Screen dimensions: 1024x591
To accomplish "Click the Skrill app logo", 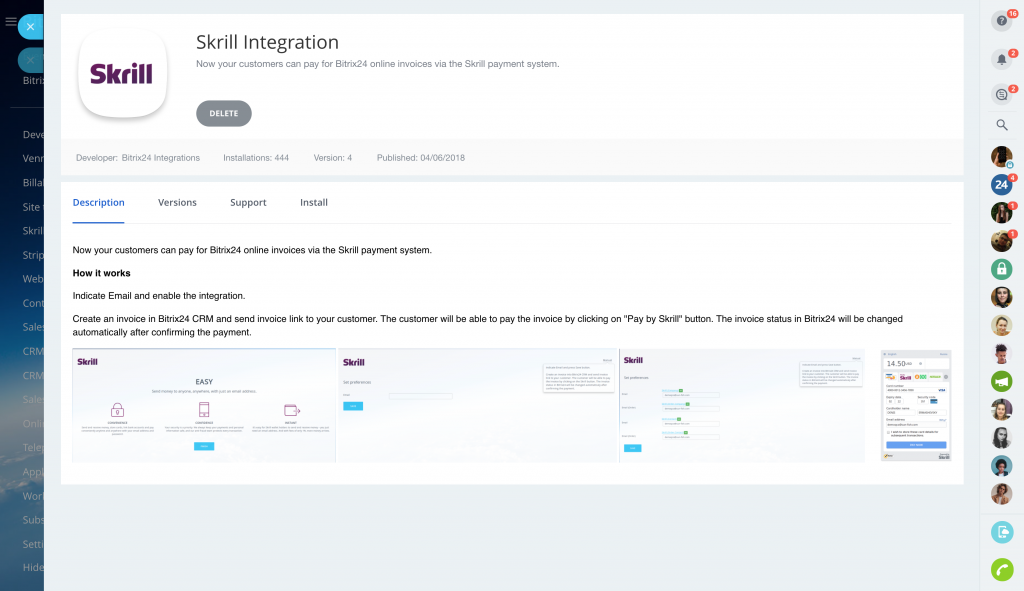I will 122,73.
